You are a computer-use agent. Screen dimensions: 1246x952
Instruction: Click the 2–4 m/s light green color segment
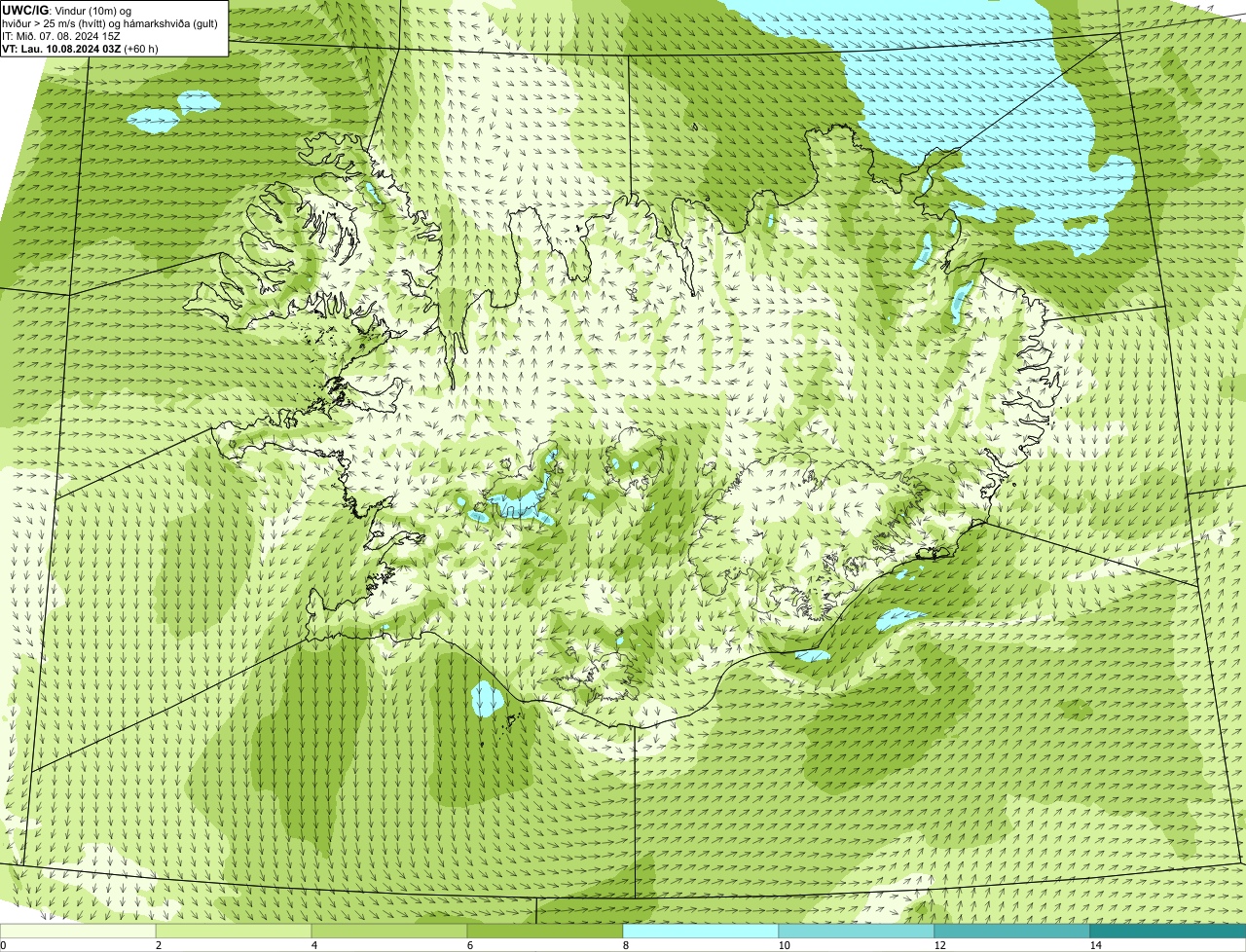[234, 931]
